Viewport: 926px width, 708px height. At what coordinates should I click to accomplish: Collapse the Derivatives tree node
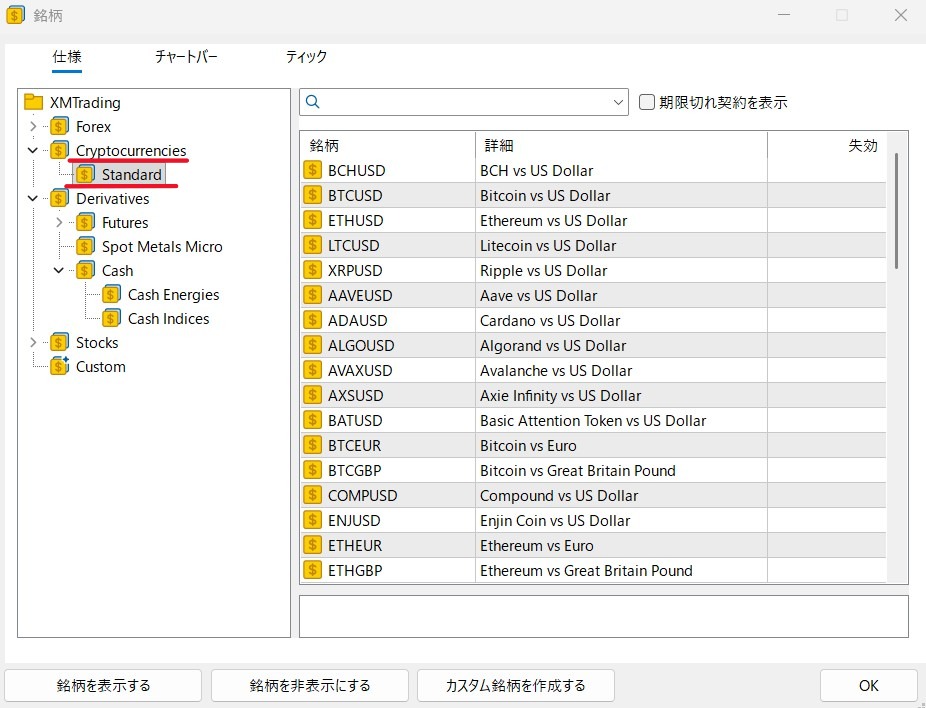pos(33,198)
